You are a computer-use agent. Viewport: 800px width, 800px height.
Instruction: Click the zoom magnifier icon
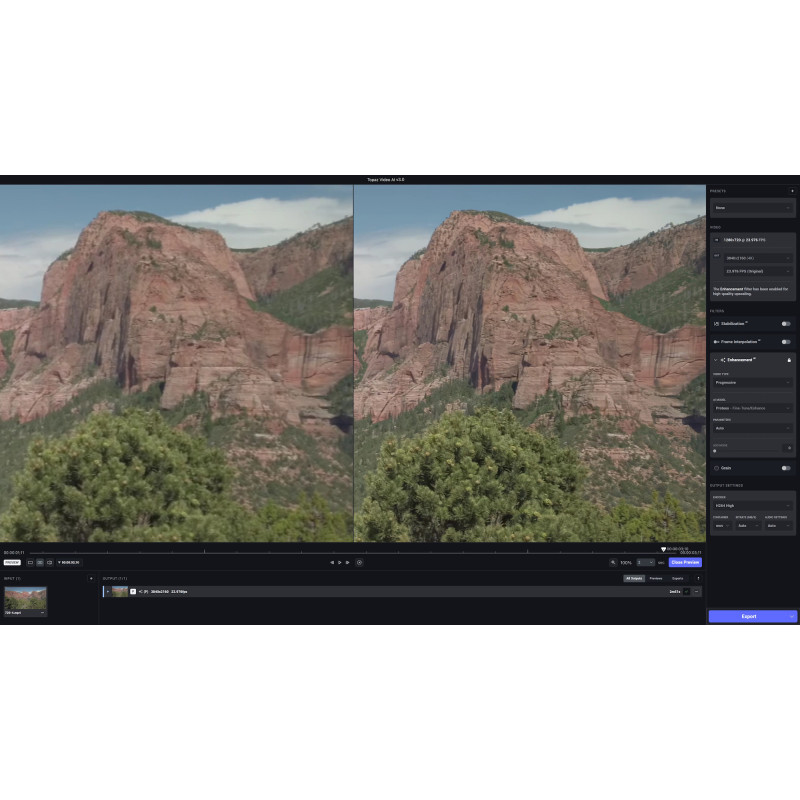point(613,562)
